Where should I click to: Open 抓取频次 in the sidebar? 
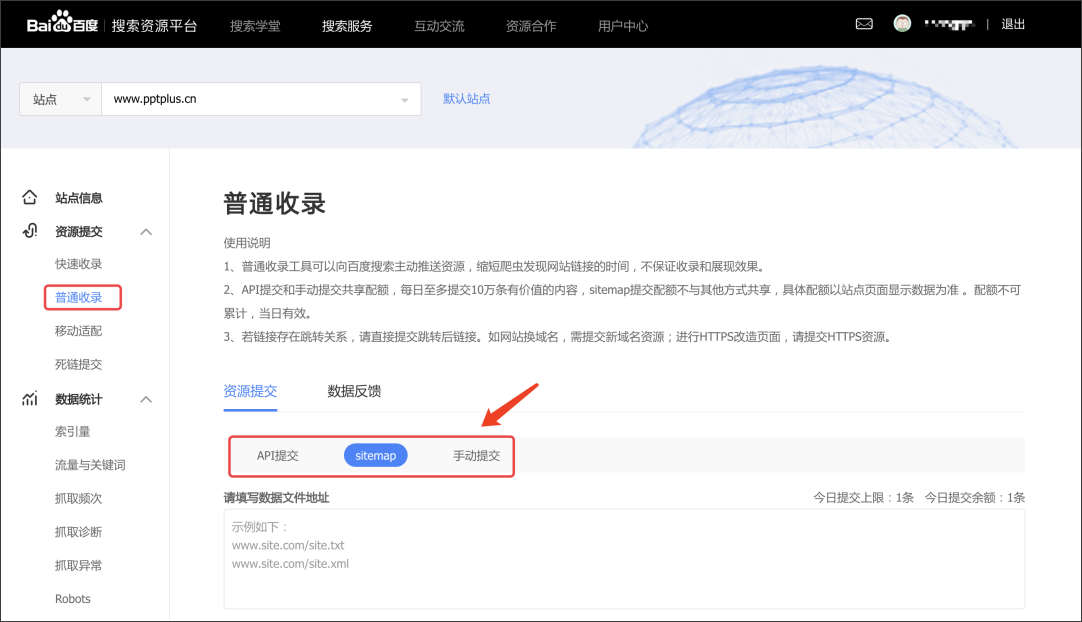click(x=79, y=498)
